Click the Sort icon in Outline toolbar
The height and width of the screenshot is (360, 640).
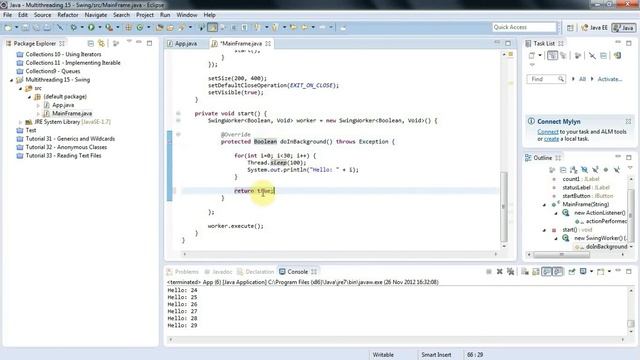[x=573, y=169]
